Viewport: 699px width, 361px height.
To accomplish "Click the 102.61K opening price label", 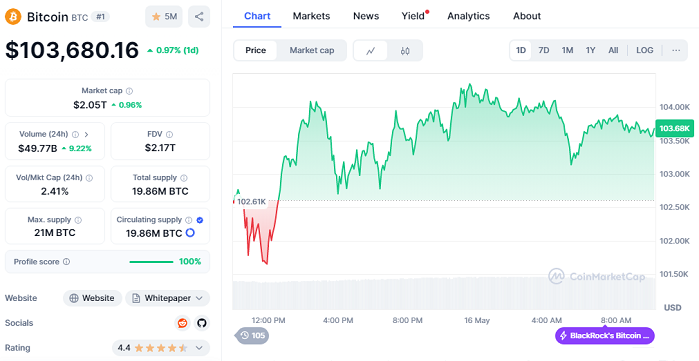I will [251, 202].
